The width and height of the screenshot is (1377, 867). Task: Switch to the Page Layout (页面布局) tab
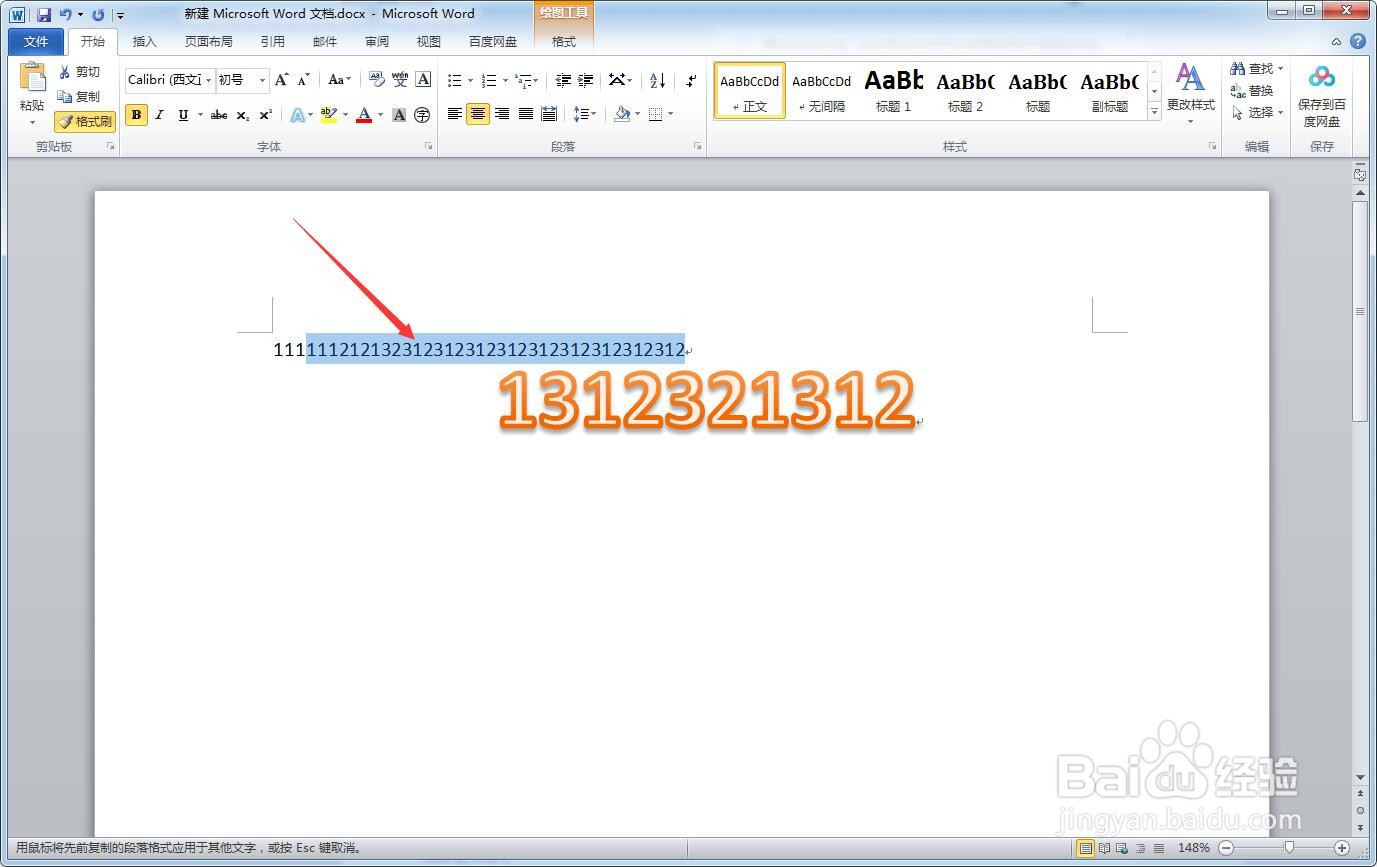pos(209,41)
